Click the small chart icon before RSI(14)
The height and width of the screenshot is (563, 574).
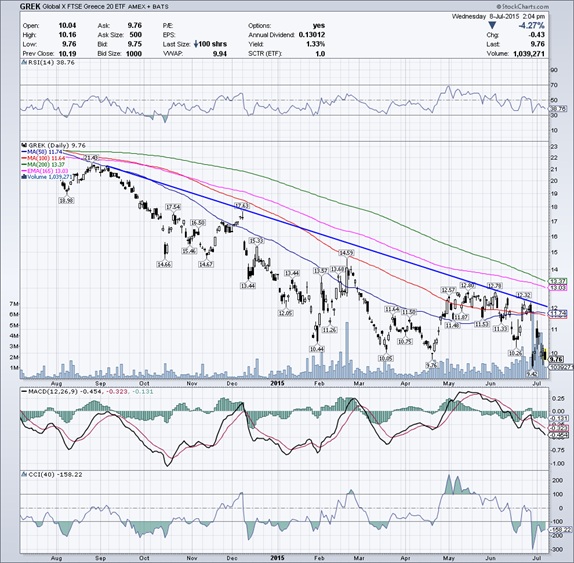[x=25, y=63]
